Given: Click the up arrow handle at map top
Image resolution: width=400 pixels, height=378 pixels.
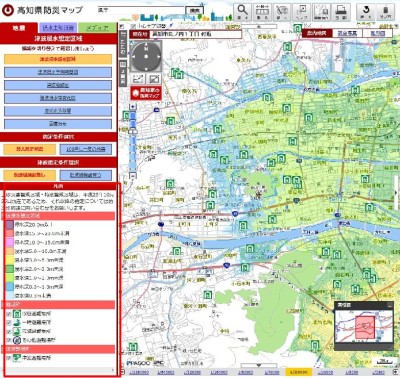Looking at the screenshot, I should point(259,26).
